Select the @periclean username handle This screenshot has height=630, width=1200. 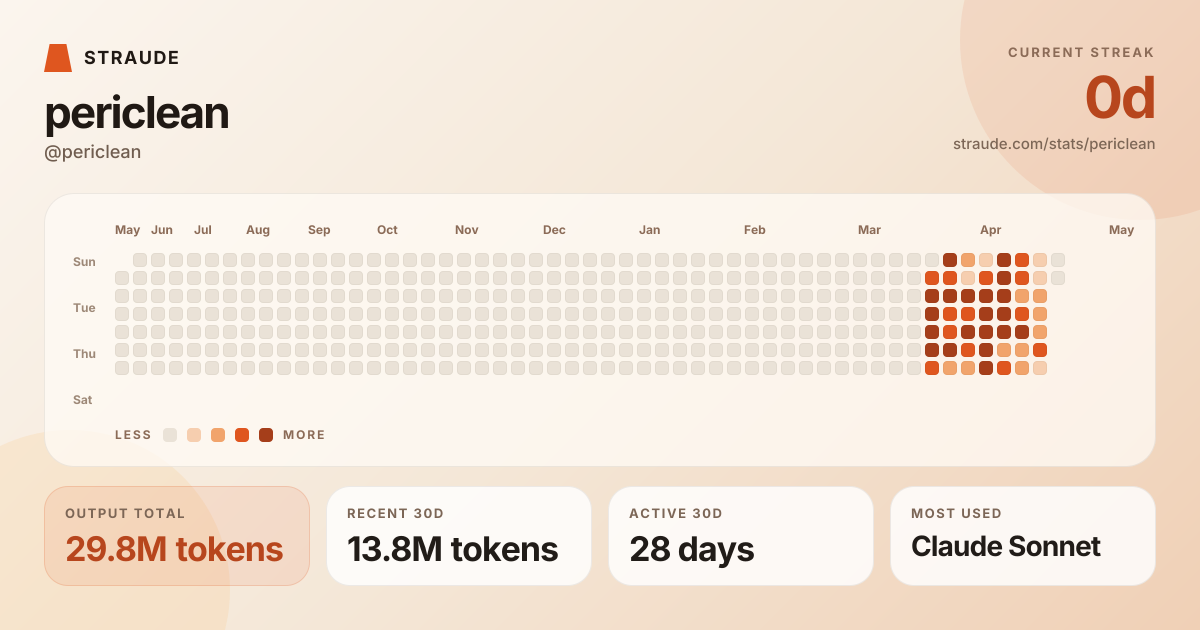pyautogui.click(x=93, y=152)
